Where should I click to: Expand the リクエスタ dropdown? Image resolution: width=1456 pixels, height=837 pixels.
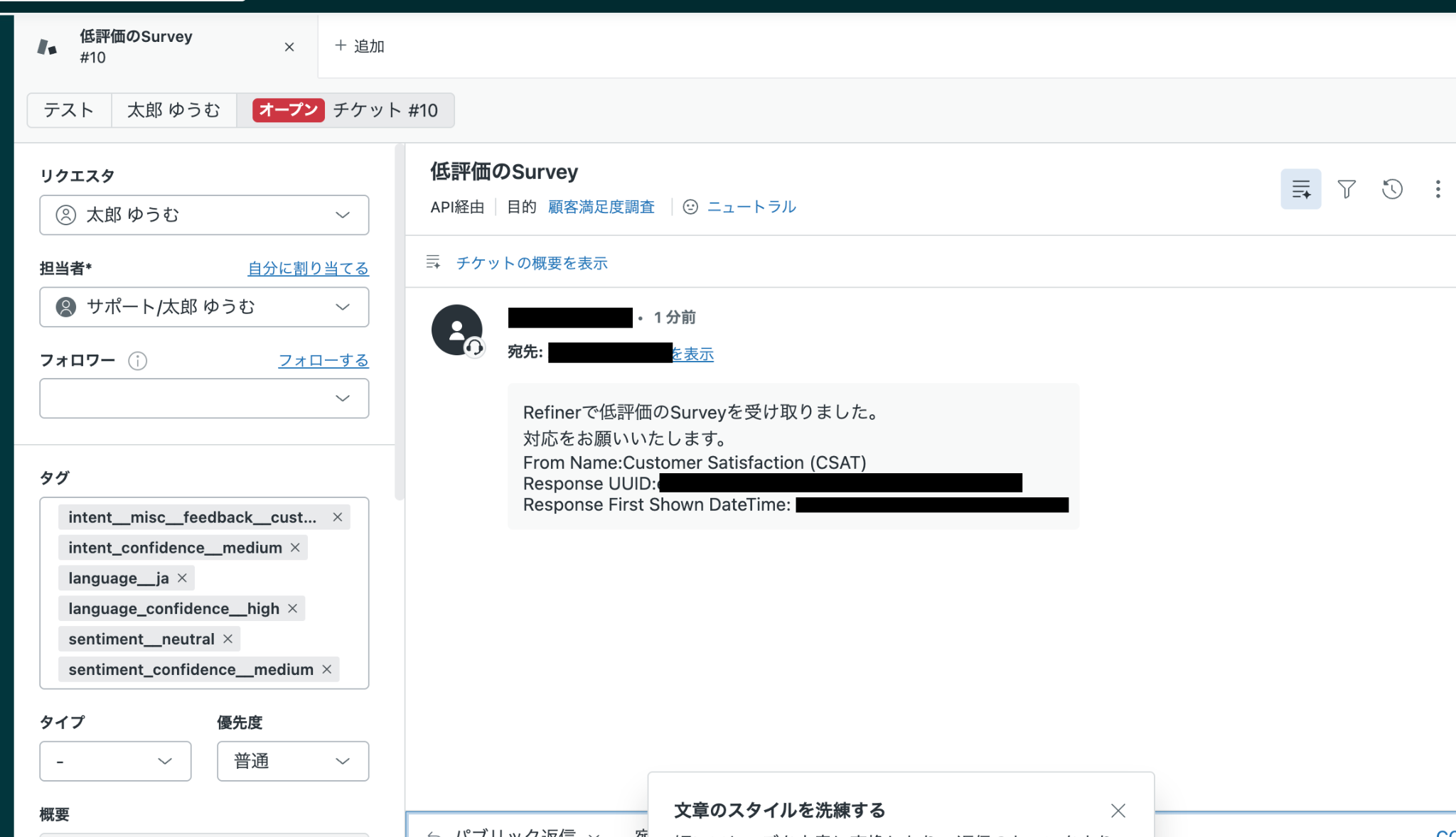(204, 215)
